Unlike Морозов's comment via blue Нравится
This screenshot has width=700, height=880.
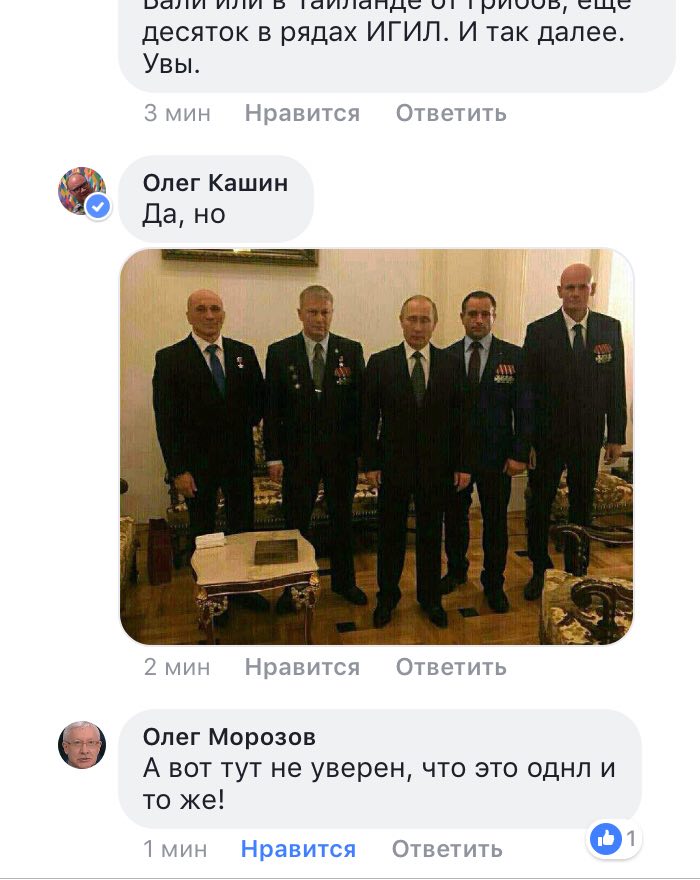(x=298, y=849)
